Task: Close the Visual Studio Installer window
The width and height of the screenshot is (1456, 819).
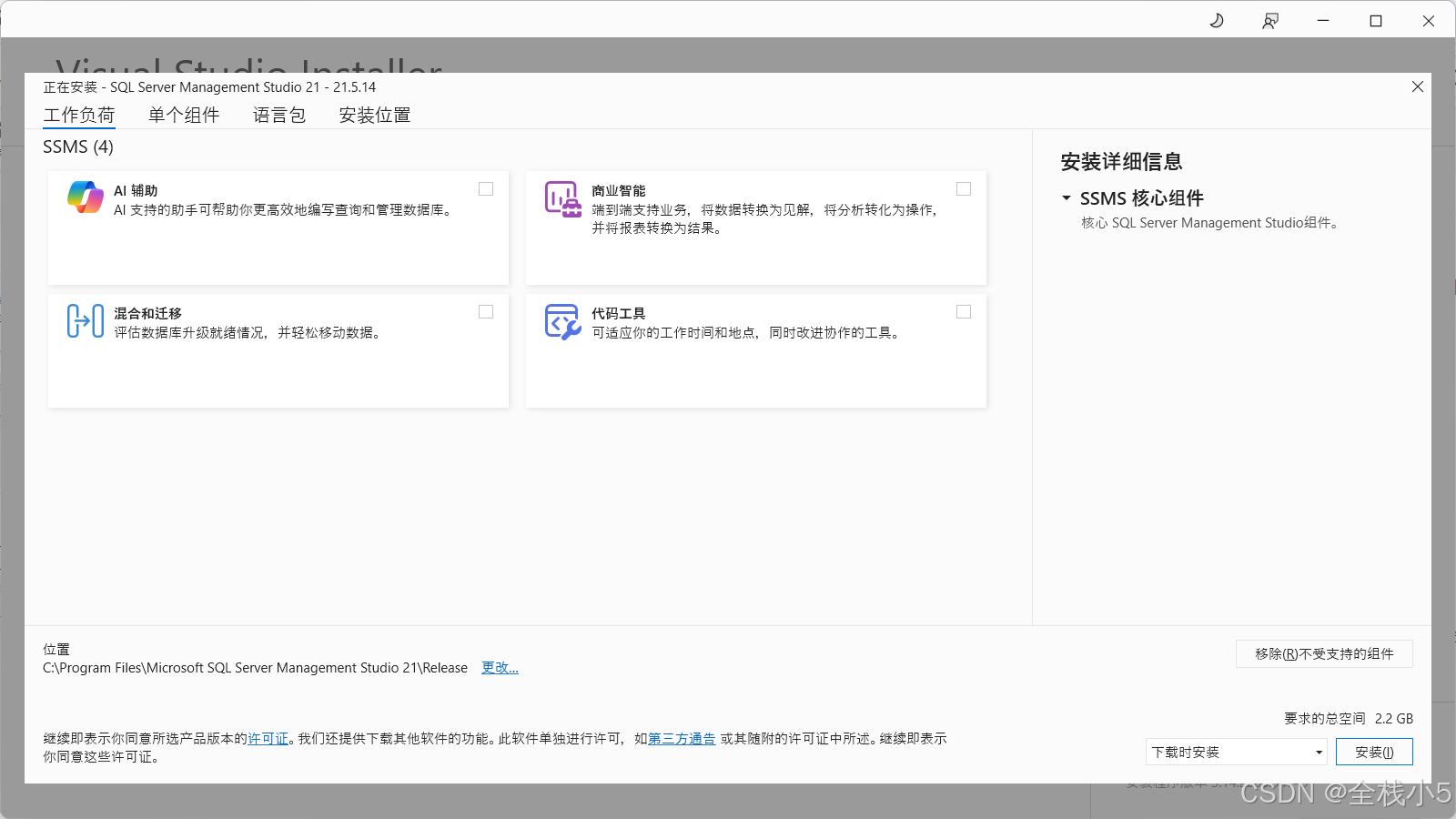Action: coord(1429,20)
